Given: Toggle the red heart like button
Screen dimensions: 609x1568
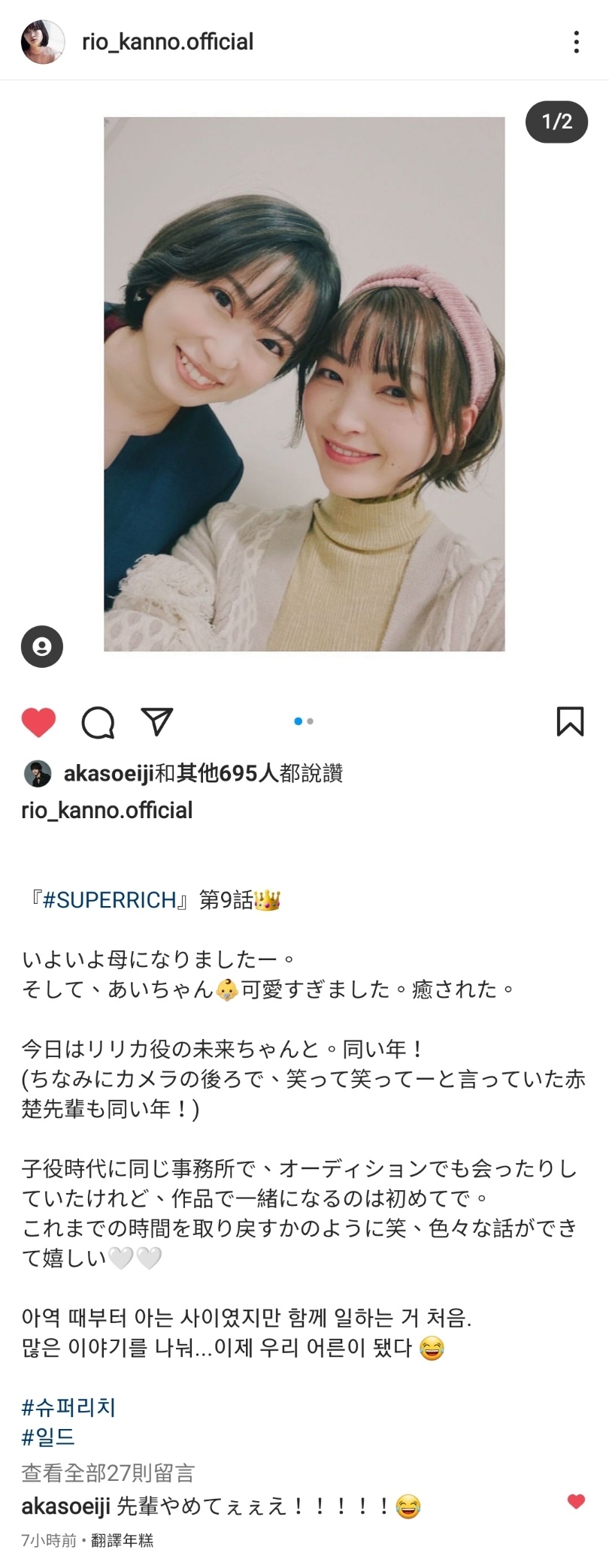Looking at the screenshot, I should pos(38,722).
